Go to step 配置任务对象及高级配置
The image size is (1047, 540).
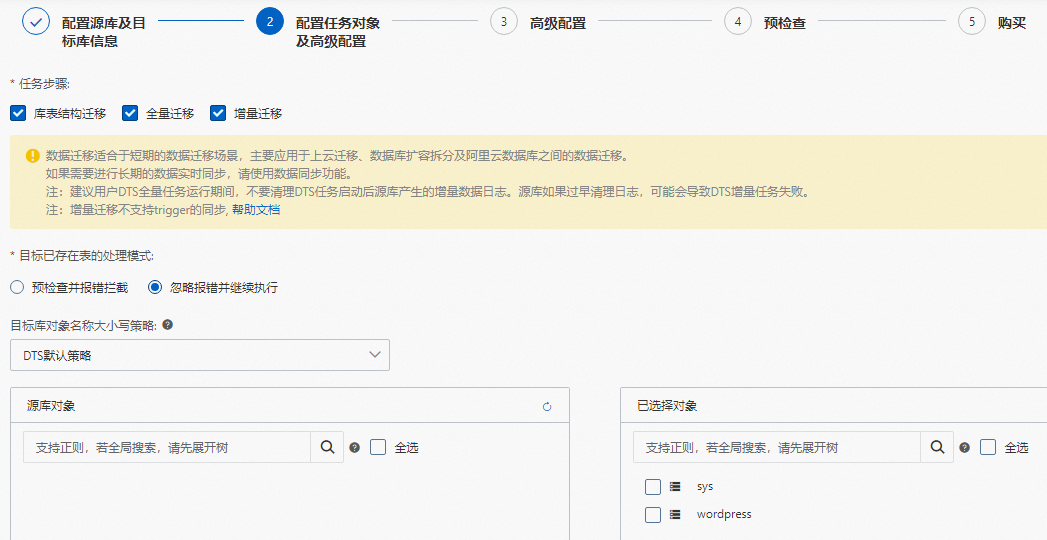pyautogui.click(x=338, y=32)
